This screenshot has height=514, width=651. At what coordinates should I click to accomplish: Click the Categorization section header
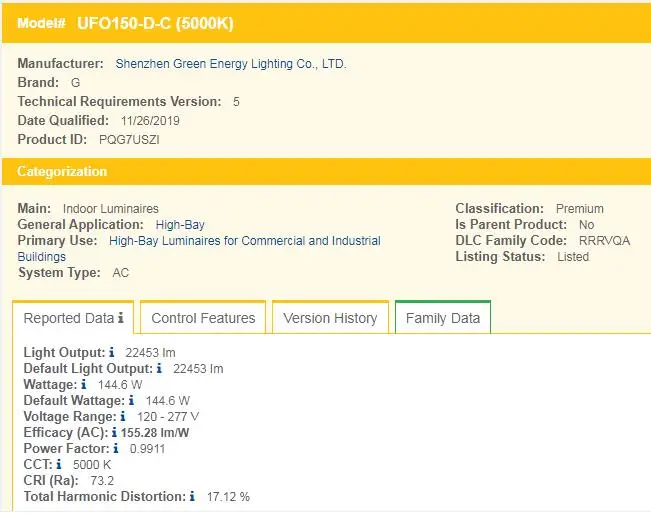point(62,172)
